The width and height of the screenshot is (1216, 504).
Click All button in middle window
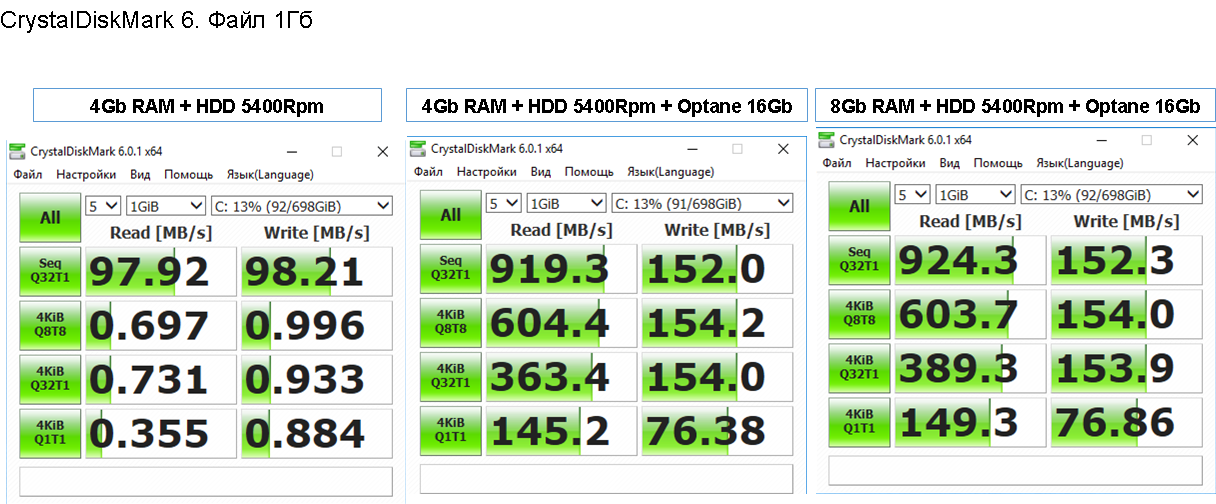click(x=450, y=214)
